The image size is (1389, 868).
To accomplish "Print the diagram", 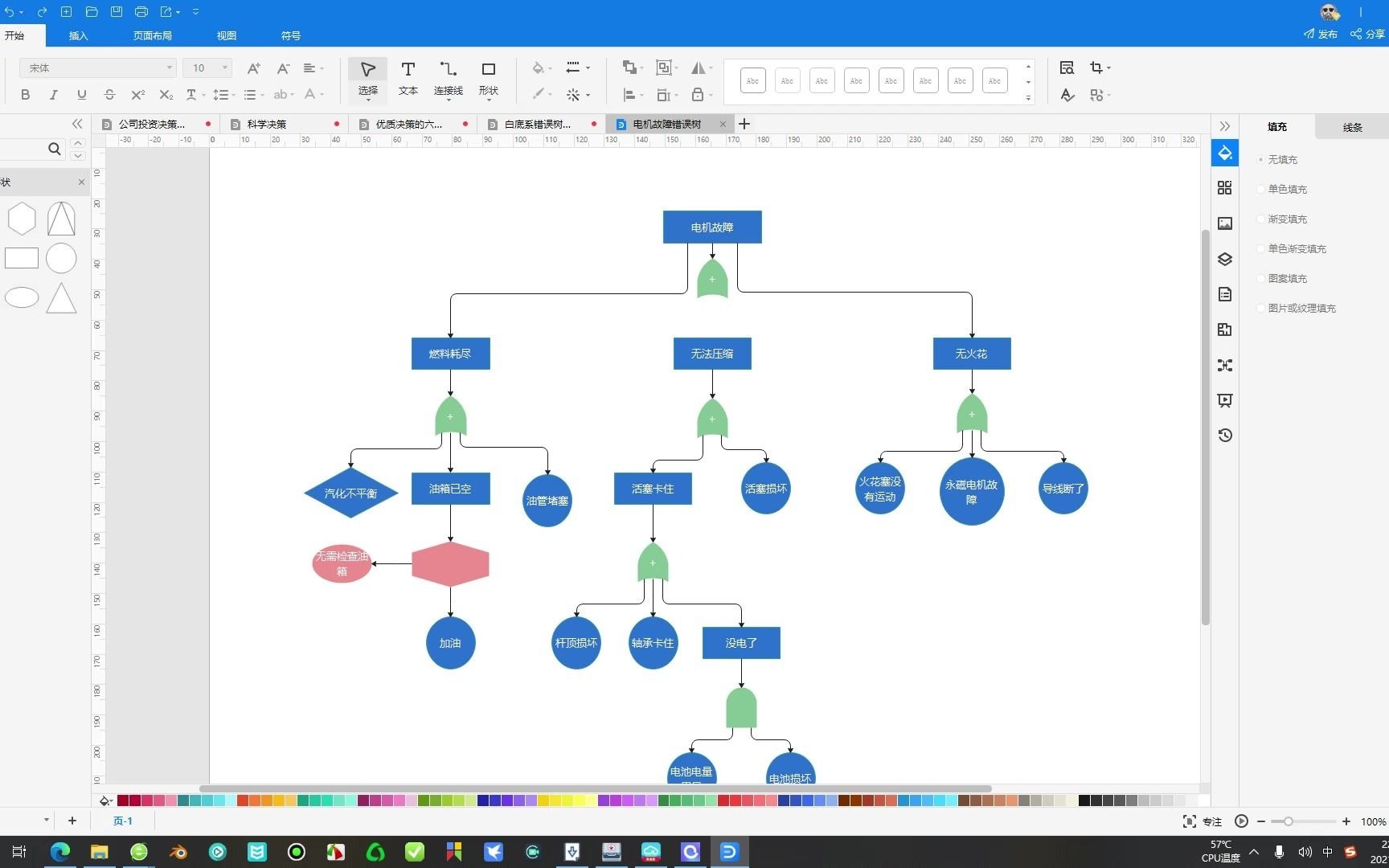I will pos(141,11).
